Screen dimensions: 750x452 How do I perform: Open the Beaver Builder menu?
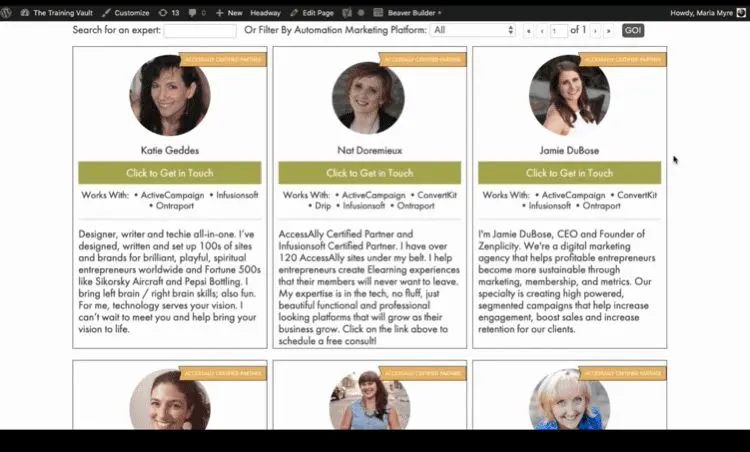414,13
